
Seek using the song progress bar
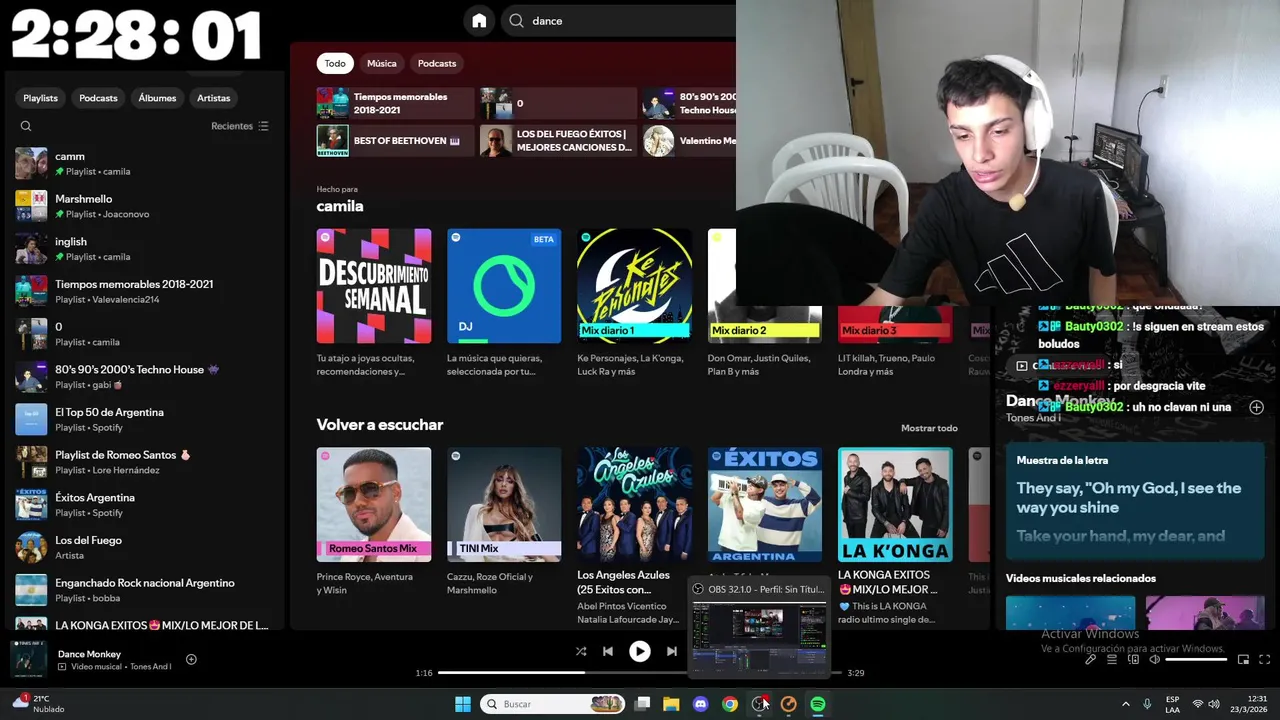click(x=639, y=673)
